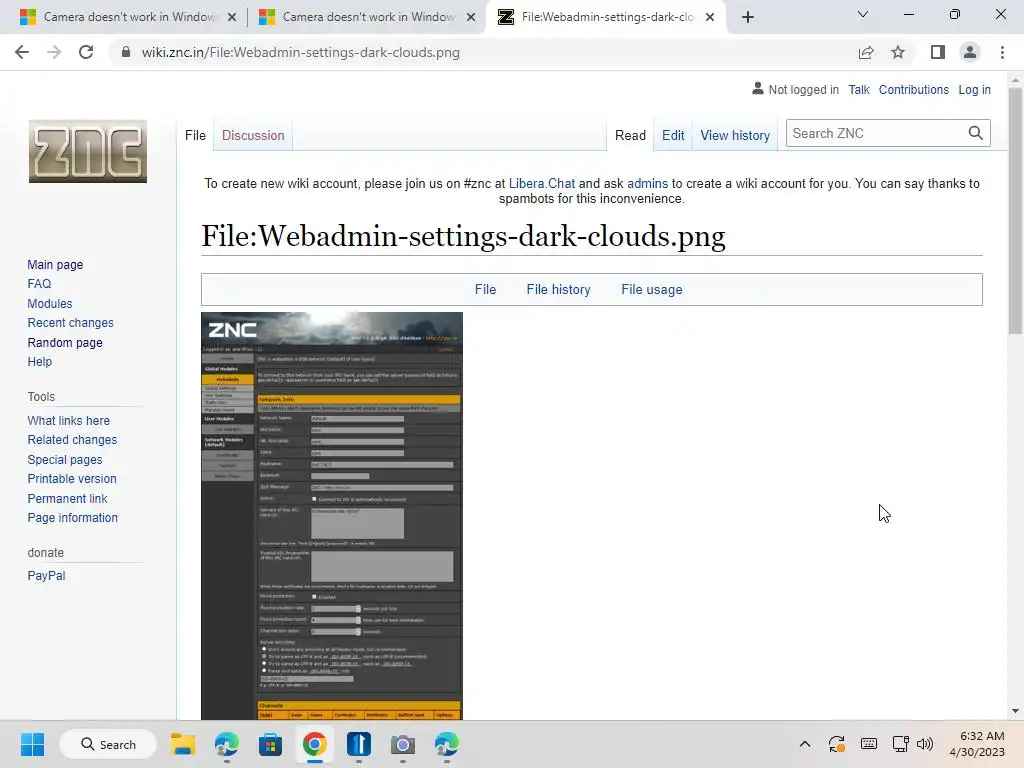The height and width of the screenshot is (768, 1024).
Task: Close the second Camera doesn't work tab
Action: click(x=470, y=17)
